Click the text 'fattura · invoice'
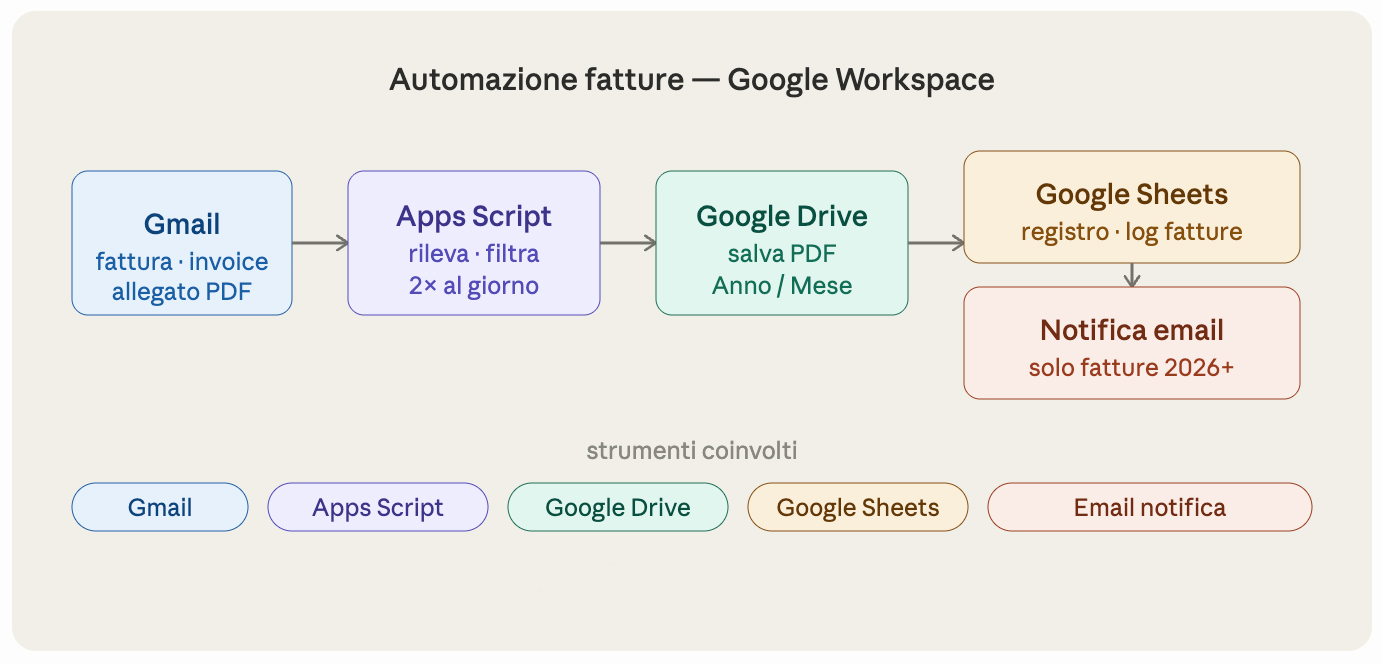This screenshot has height=664, width=1382. coord(182,262)
